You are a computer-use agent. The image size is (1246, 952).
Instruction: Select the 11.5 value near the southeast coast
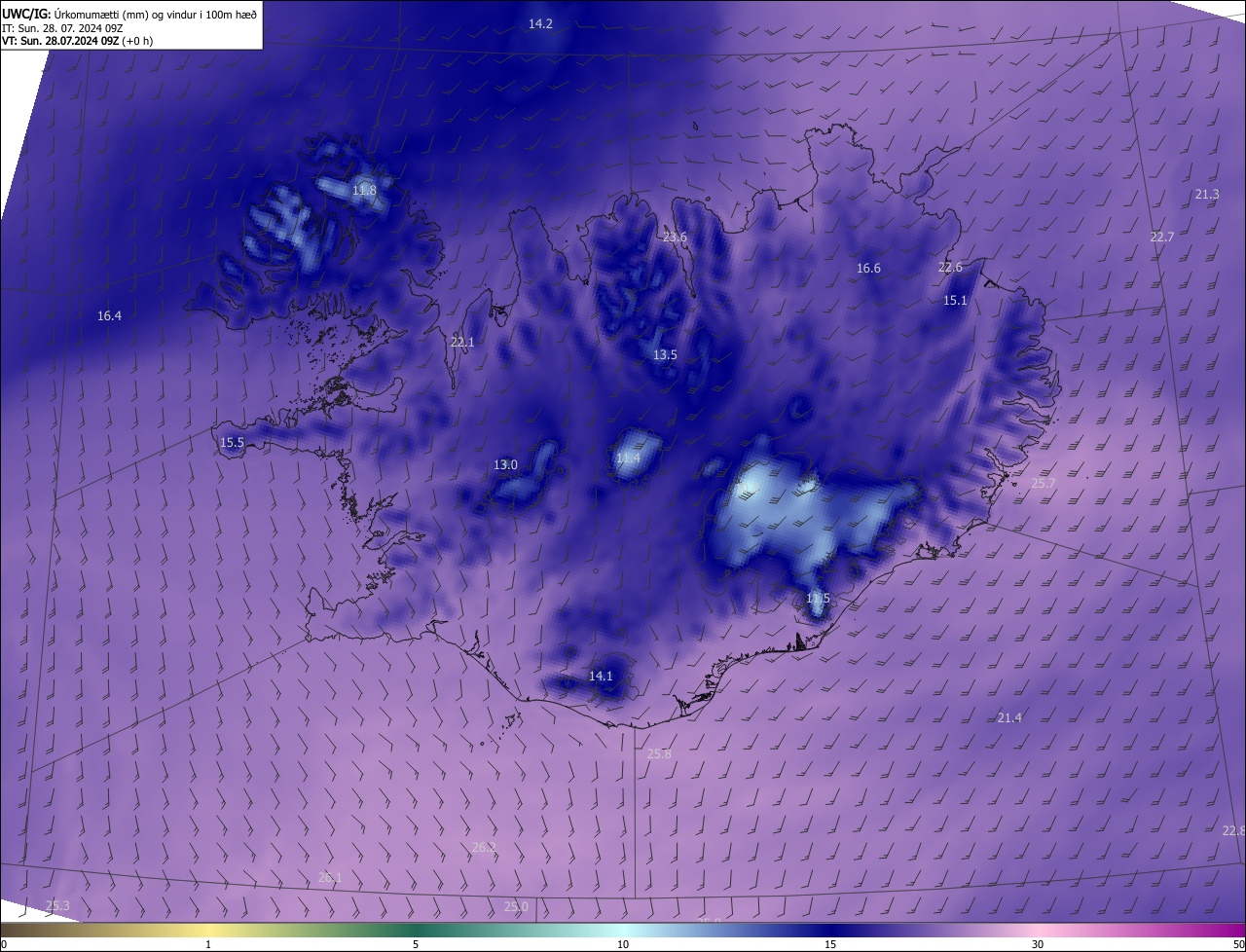pos(818,598)
